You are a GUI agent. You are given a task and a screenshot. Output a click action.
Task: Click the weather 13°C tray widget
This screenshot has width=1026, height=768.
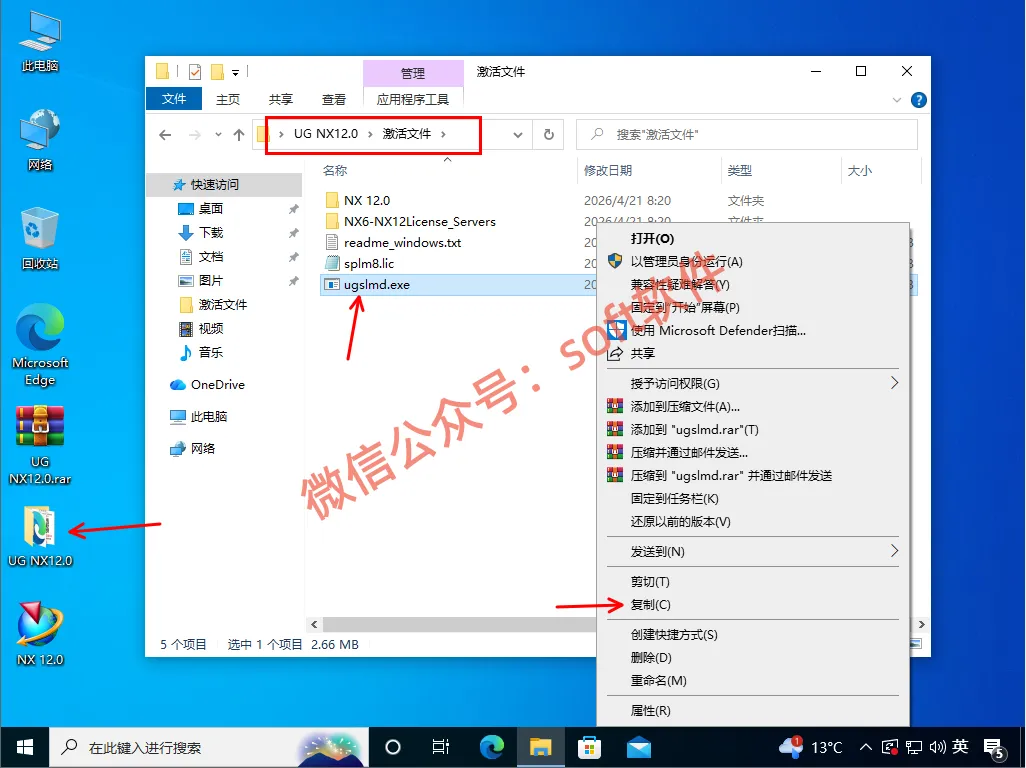click(810, 747)
